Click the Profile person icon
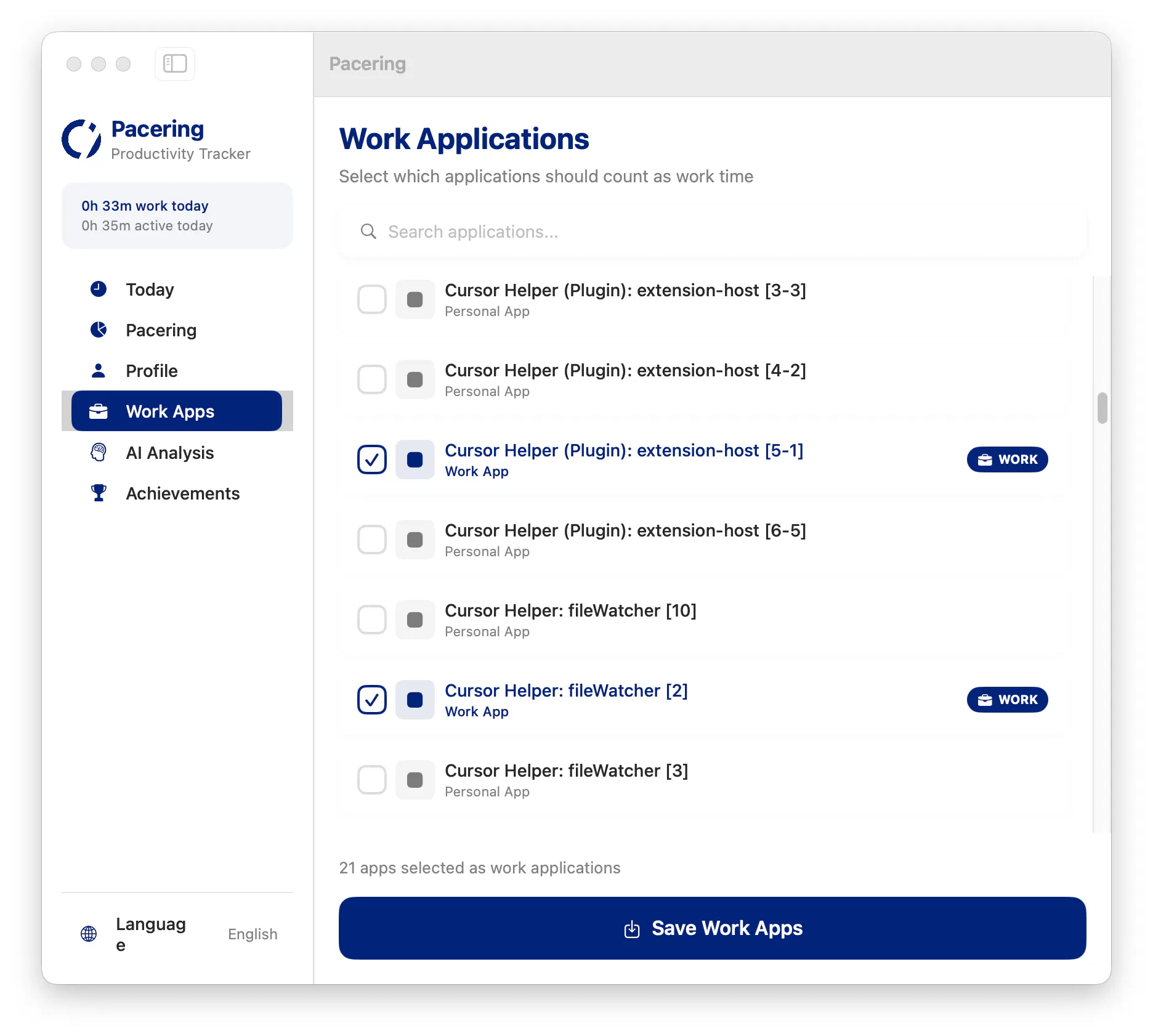This screenshot has height=1036, width=1153. click(99, 370)
